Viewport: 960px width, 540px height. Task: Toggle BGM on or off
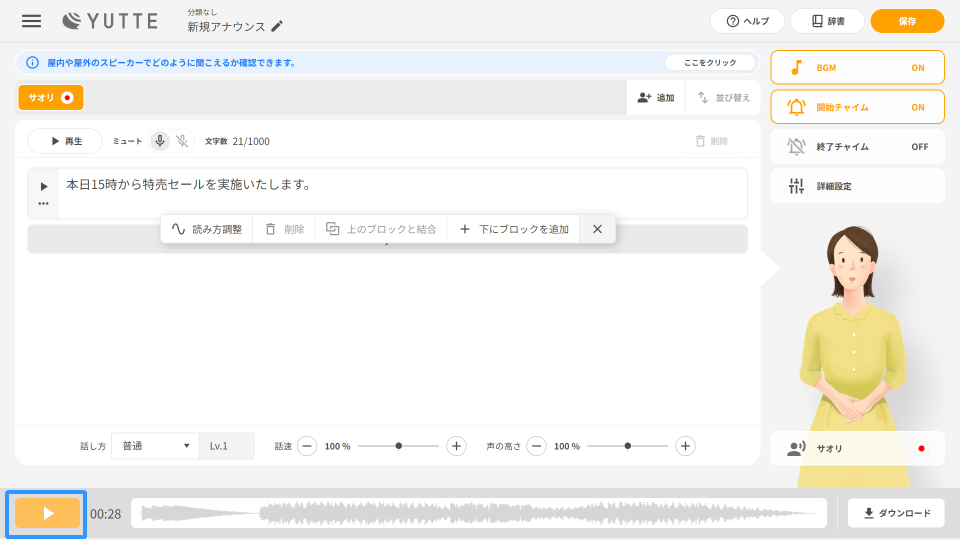click(857, 68)
